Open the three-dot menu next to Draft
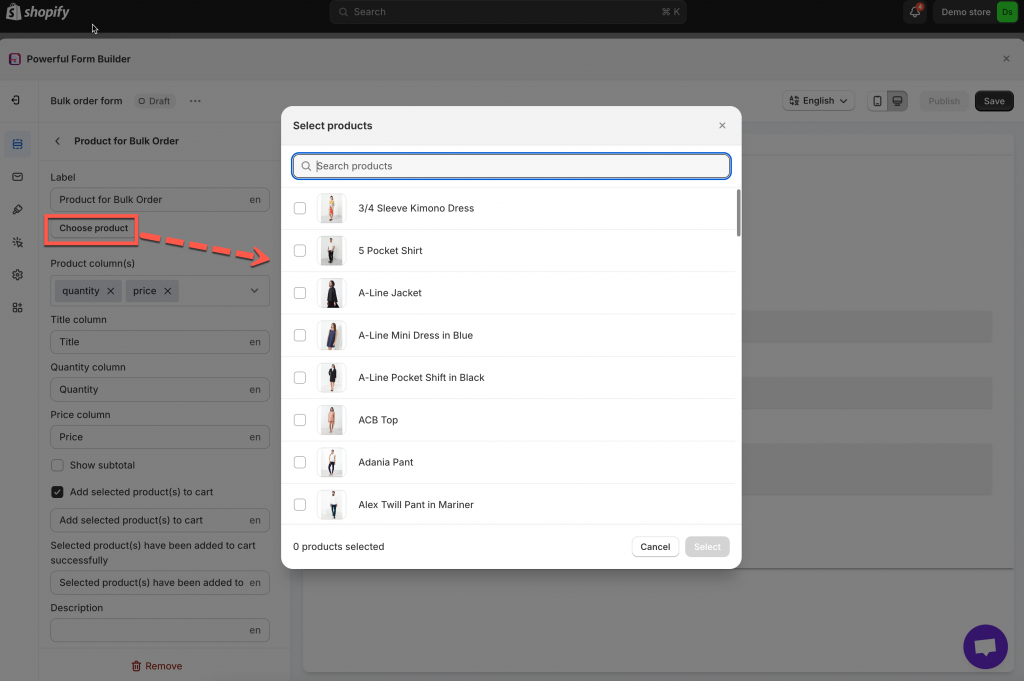The height and width of the screenshot is (681, 1024). coord(195,101)
